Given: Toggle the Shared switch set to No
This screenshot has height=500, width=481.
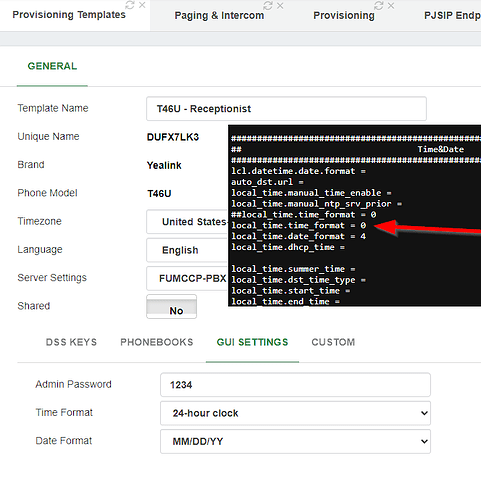Looking at the screenshot, I should 171,307.
